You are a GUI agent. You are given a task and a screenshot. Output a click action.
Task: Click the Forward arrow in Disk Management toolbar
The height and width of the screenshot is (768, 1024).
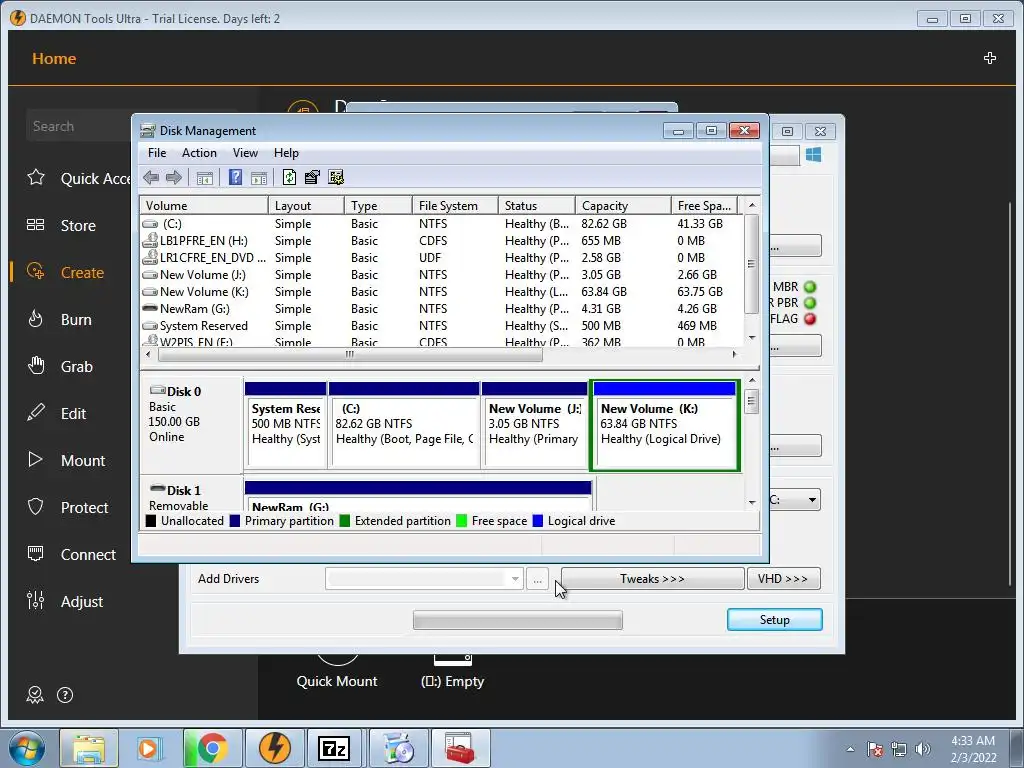coord(174,177)
